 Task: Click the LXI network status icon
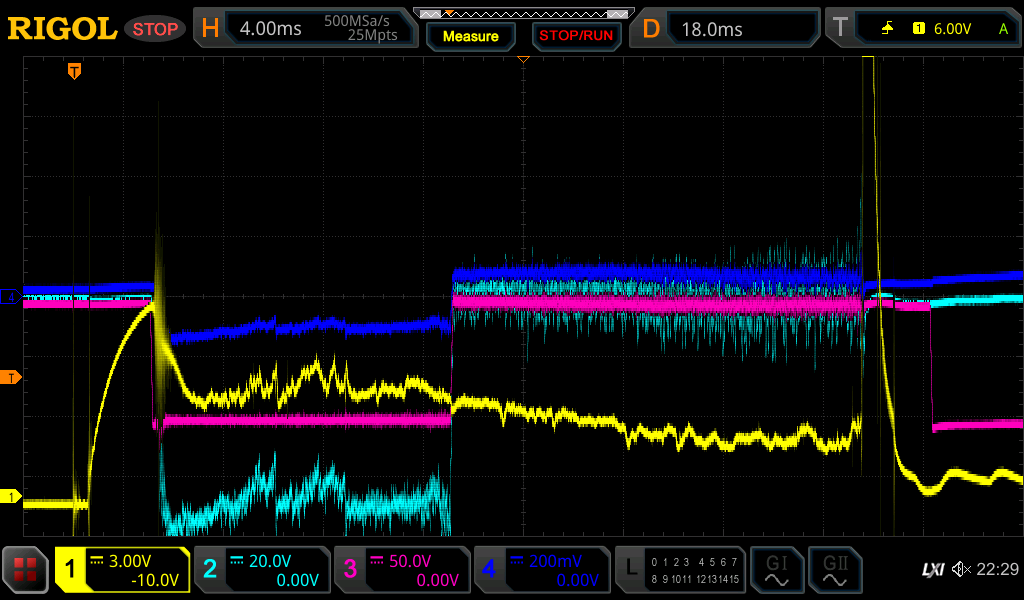932,569
